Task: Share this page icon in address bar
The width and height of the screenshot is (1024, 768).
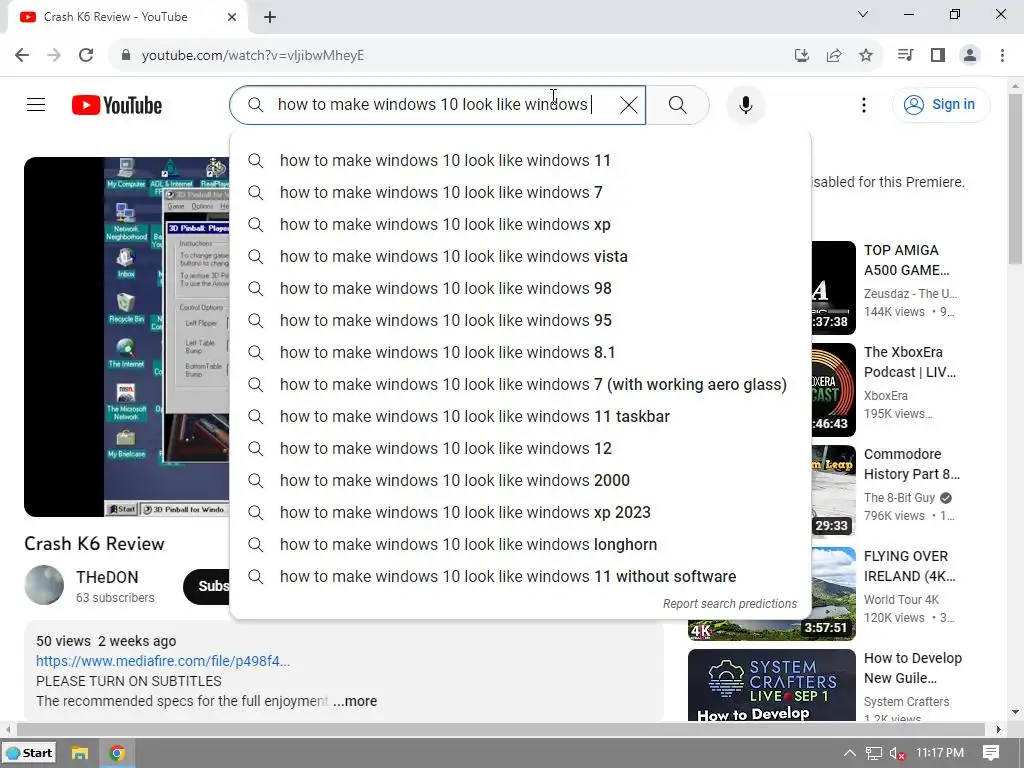Action: [834, 55]
